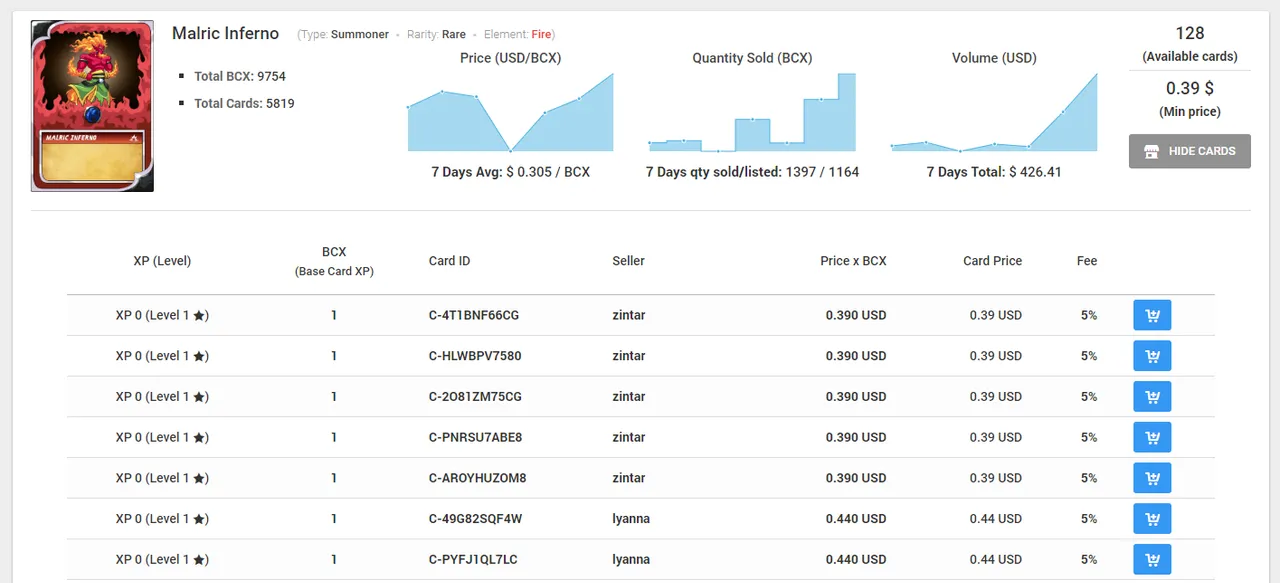The width and height of the screenshot is (1280, 583).
Task: Click 0.390 USD price in C-HLWBPV7580 row
Action: [x=856, y=356]
